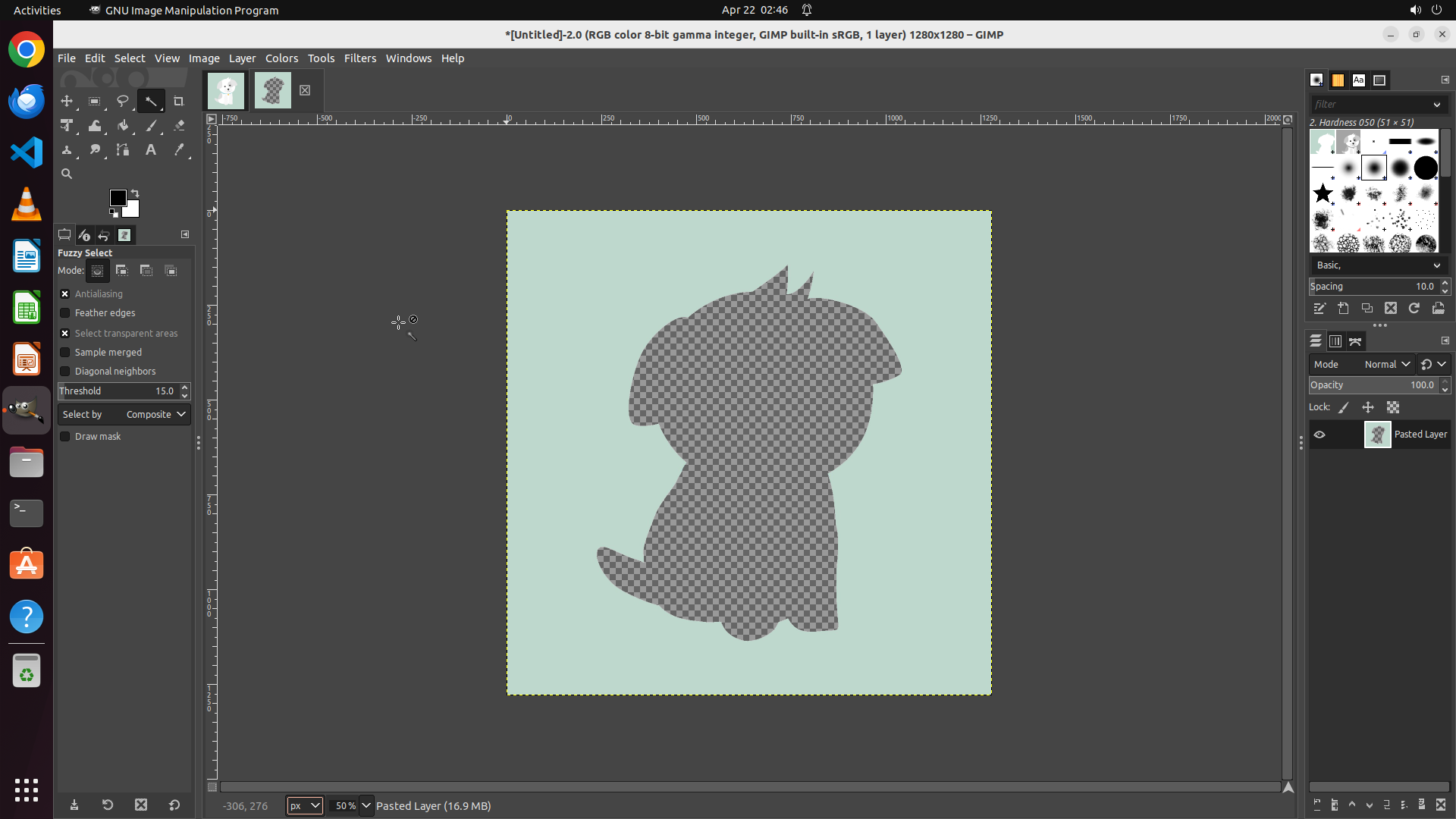The image size is (1456, 819).
Task: Select the Eraser tool
Action: pos(179,126)
